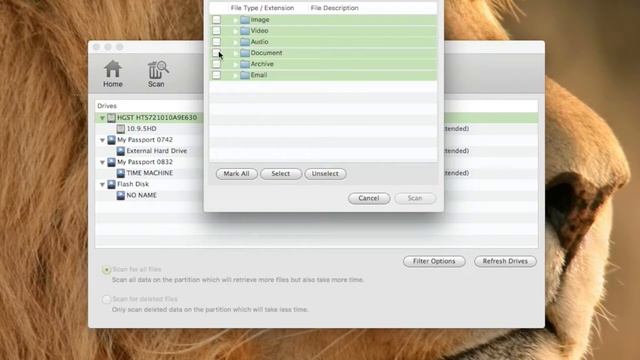Select the My Passport 0832 drive name
This screenshot has width=640, height=360.
point(145,162)
